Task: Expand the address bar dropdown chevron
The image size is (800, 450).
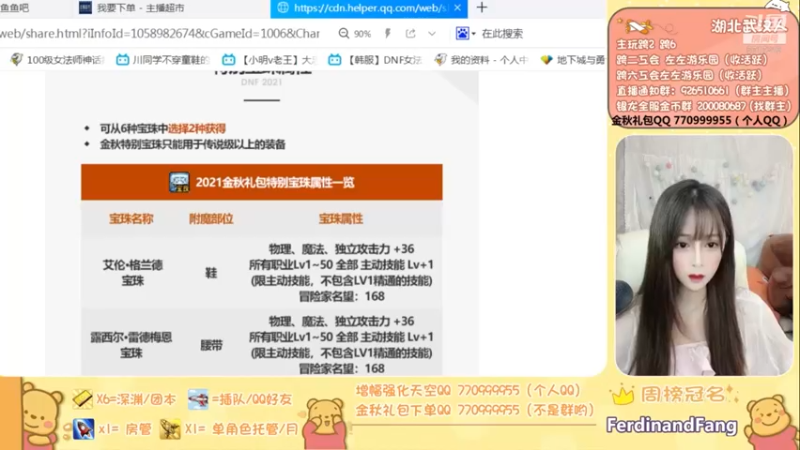Action: [432, 34]
